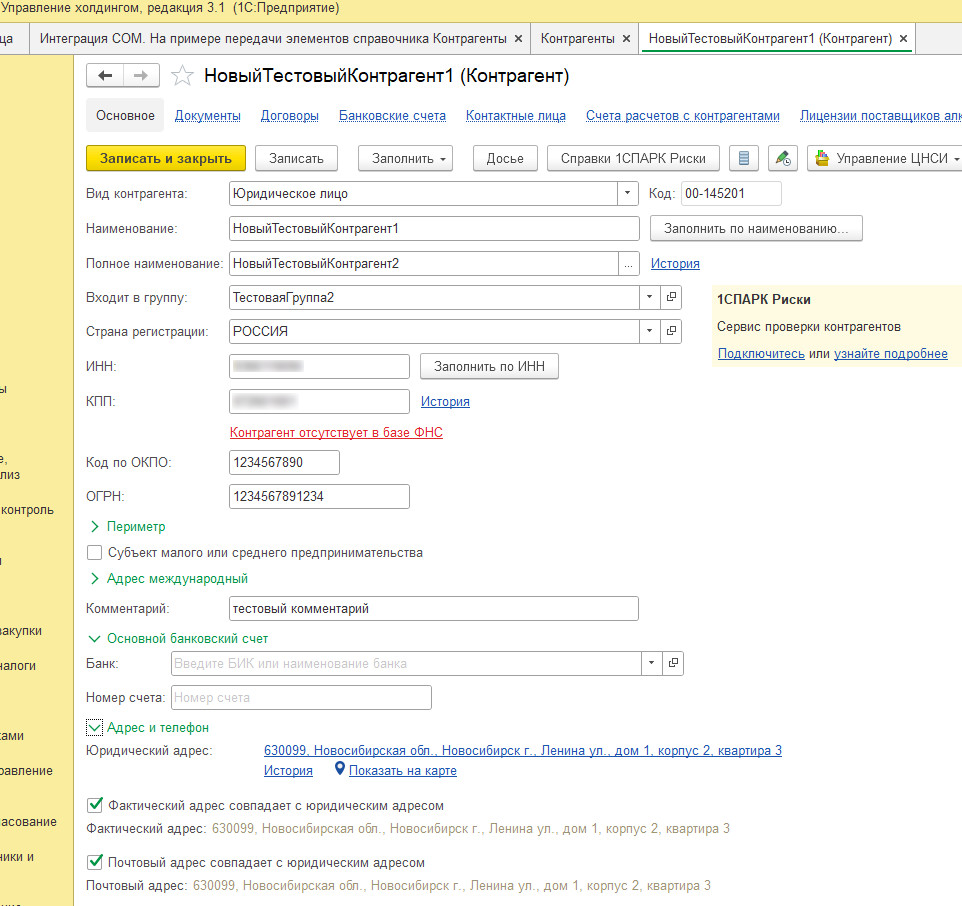
Task: Open the full name editor via the ellipsis button
Action: [628, 264]
